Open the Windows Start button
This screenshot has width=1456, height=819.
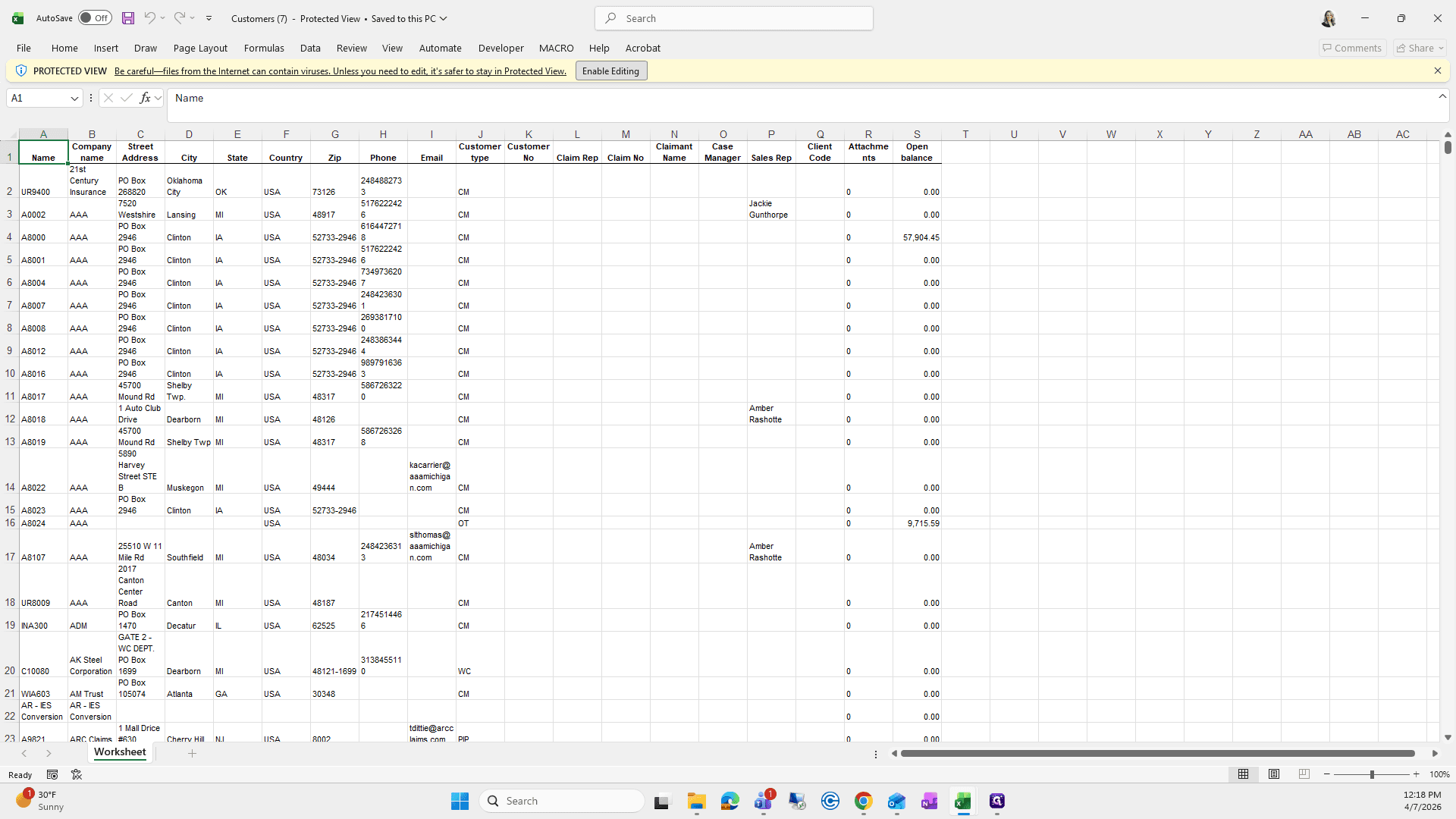460,801
